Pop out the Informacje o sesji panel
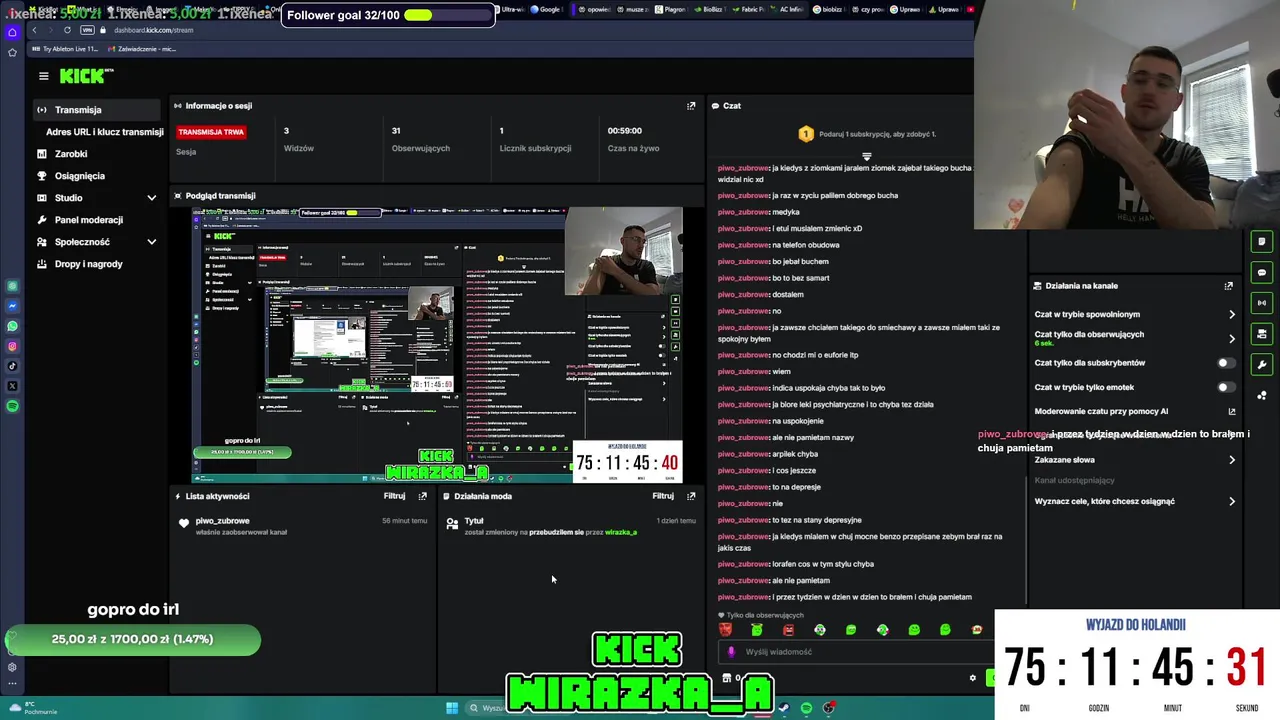This screenshot has width=1280, height=720. click(691, 105)
